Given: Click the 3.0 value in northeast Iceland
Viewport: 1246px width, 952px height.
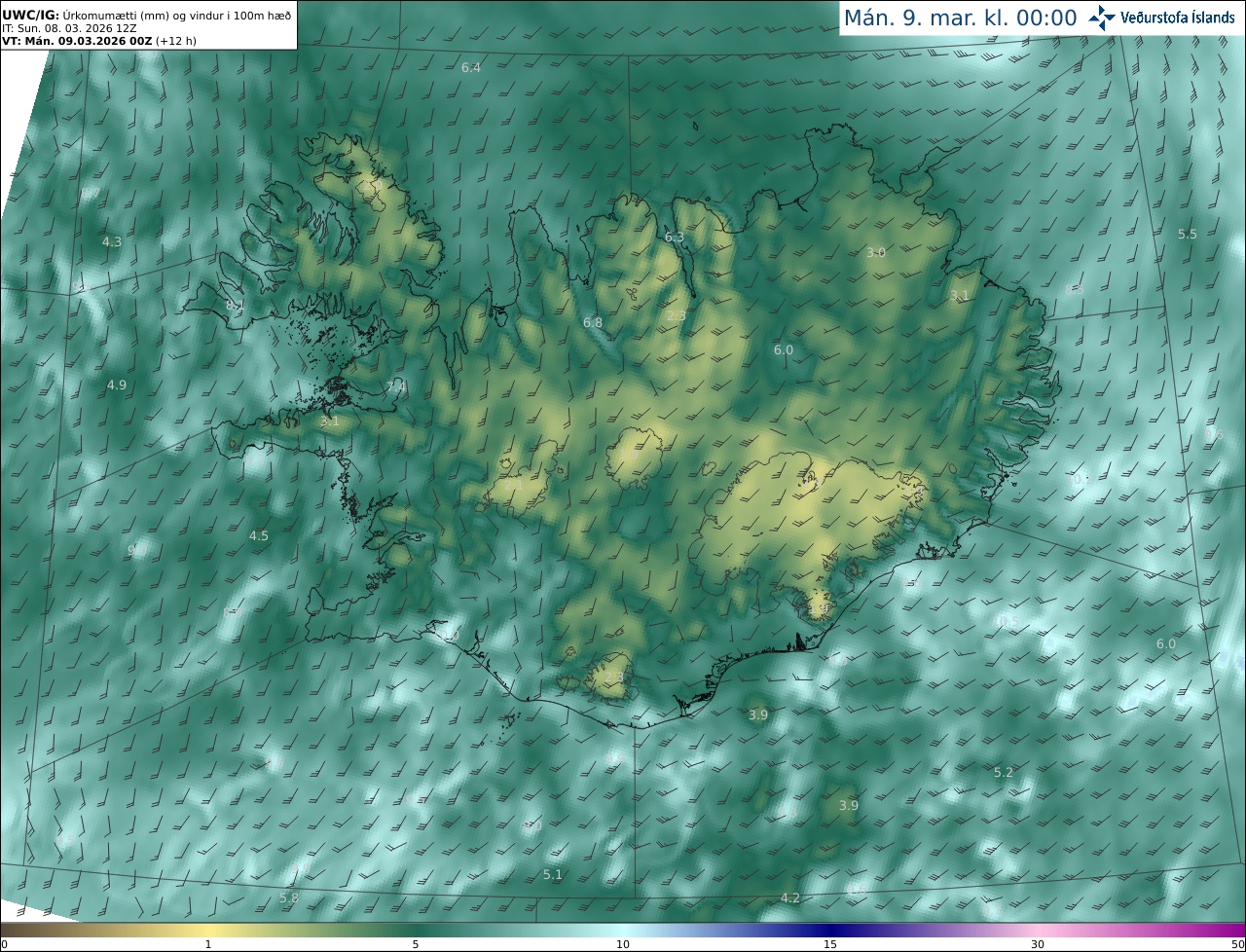Looking at the screenshot, I should (x=876, y=252).
